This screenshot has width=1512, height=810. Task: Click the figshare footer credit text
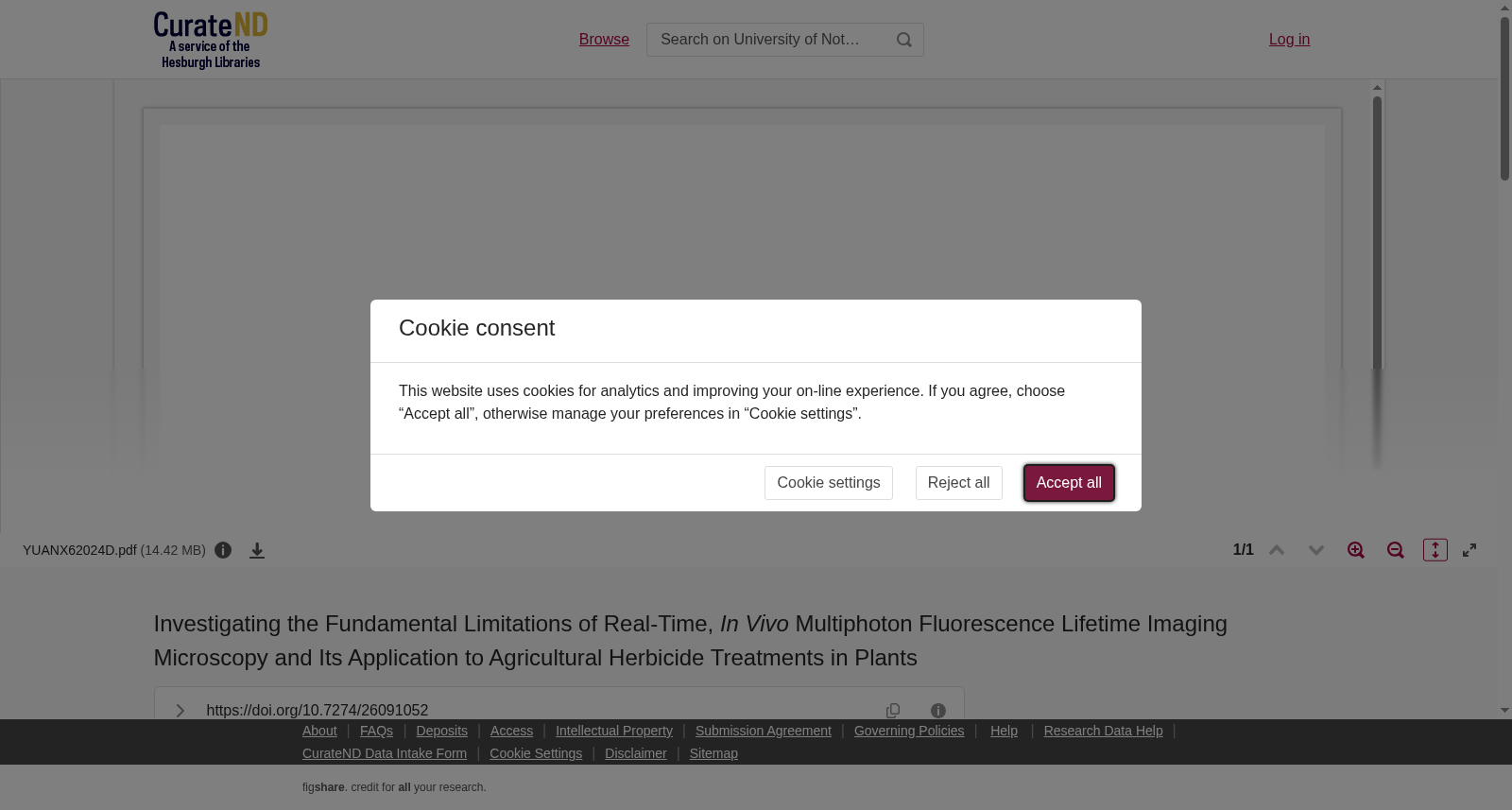394,787
